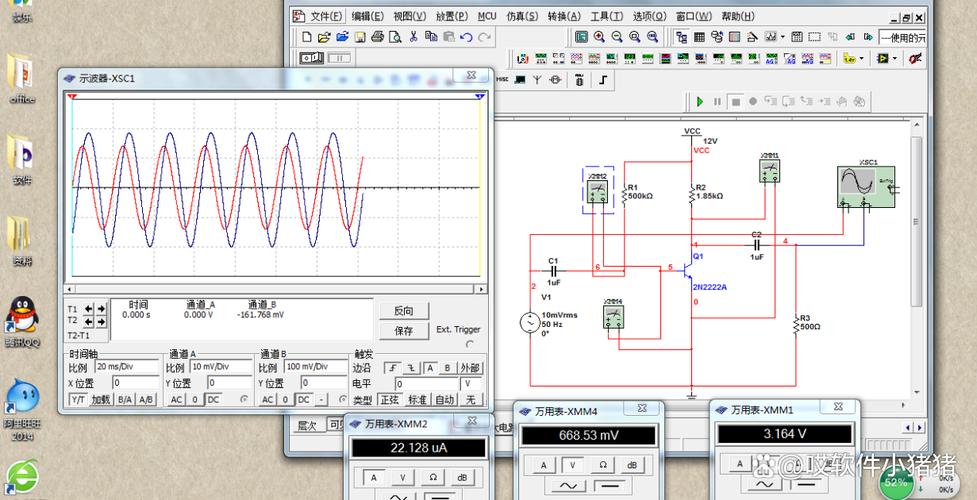977x500 pixels.
Task: Open the spreadsheet view grid icon
Action: coord(699,37)
